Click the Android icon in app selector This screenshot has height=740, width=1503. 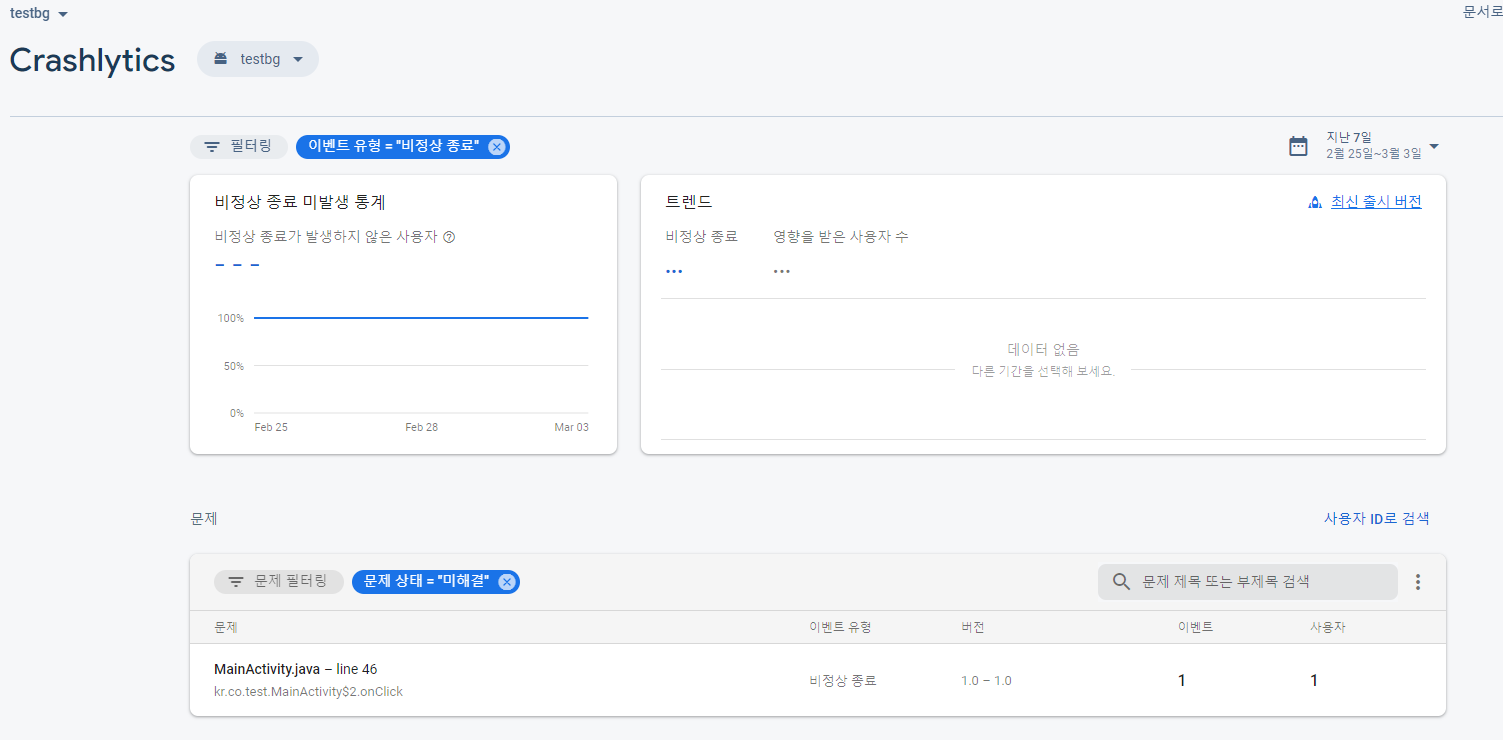point(221,59)
